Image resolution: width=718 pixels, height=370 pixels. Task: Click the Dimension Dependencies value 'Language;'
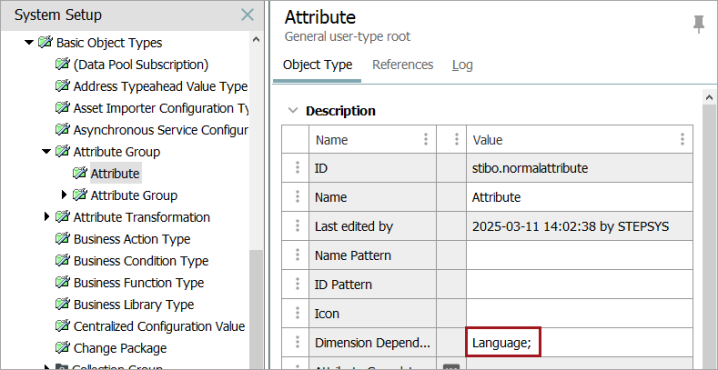tap(502, 342)
